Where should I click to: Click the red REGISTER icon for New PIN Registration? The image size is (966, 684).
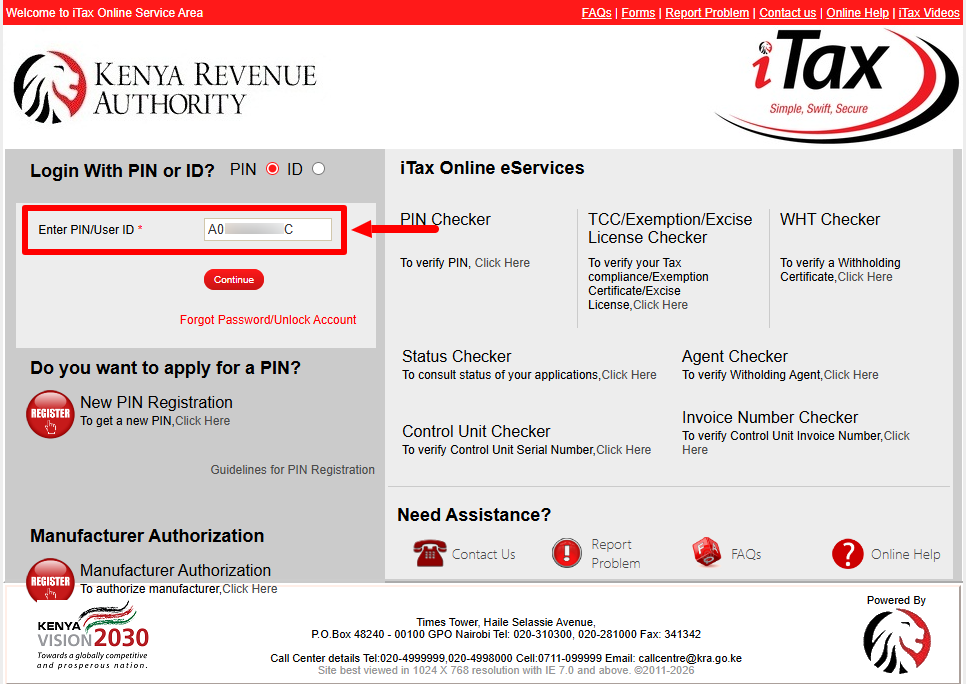click(51, 414)
